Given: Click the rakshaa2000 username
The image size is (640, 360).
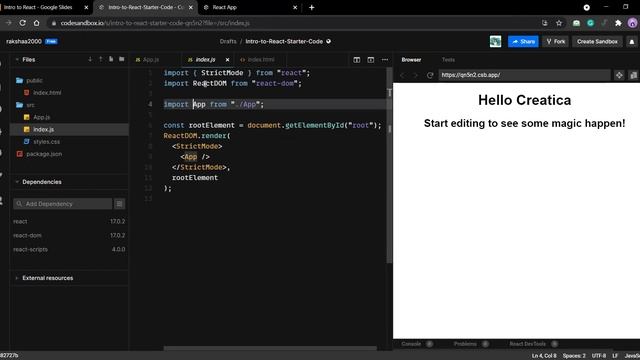Looking at the screenshot, I should [24, 42].
